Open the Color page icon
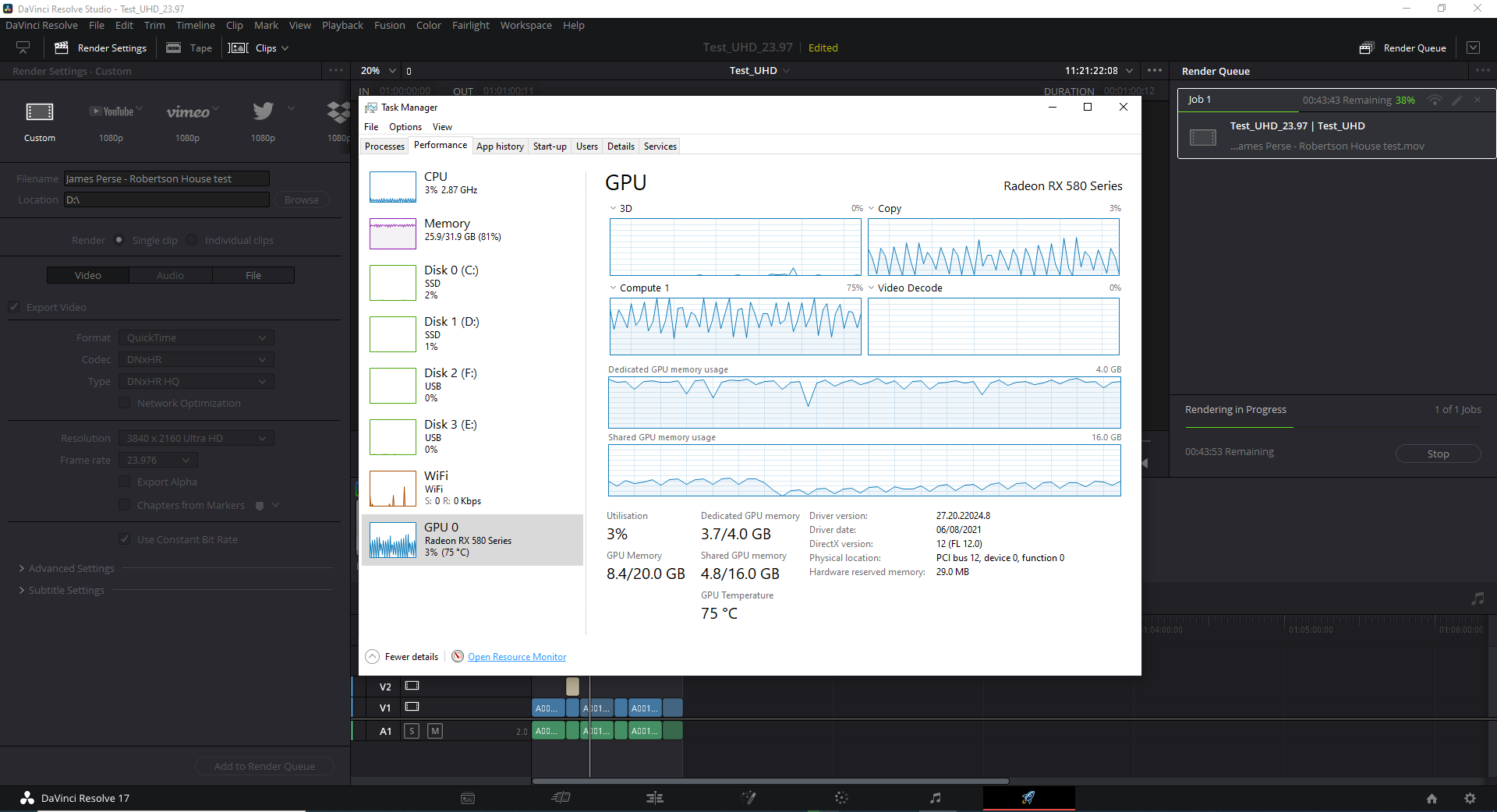This screenshot has height=812, width=1497. coord(841,798)
